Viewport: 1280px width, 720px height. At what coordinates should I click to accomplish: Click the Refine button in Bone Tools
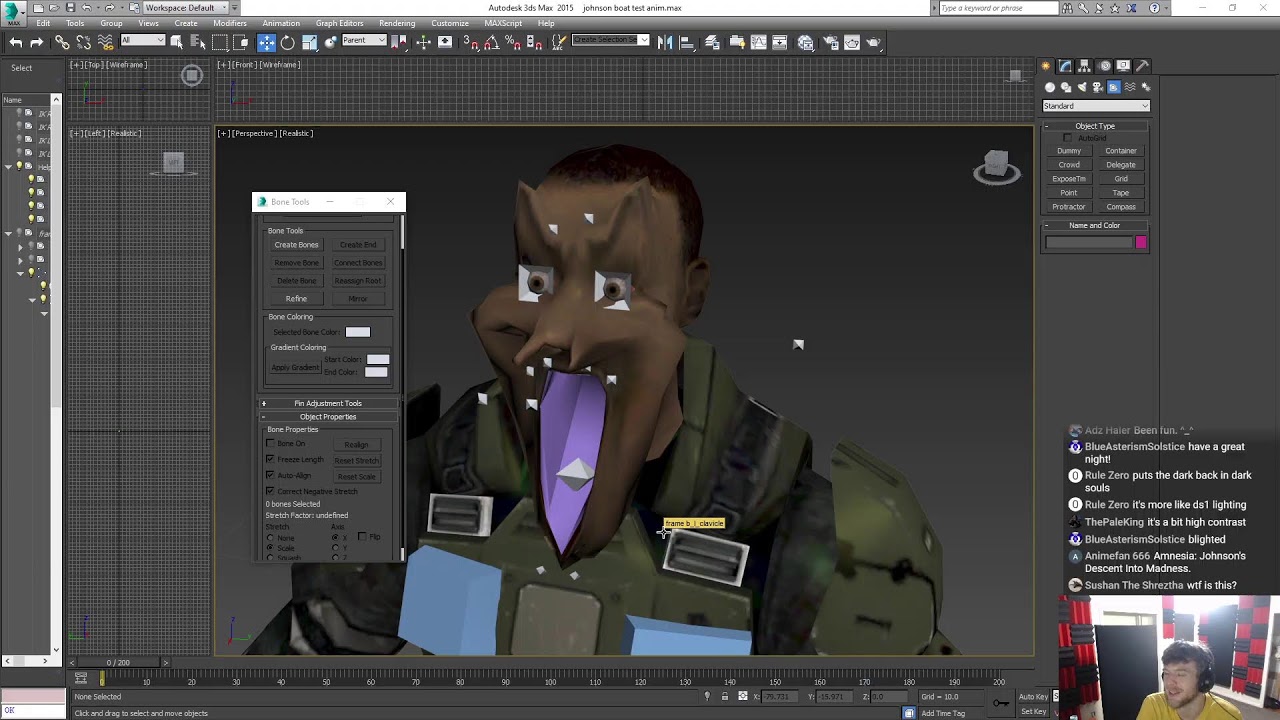pyautogui.click(x=297, y=299)
